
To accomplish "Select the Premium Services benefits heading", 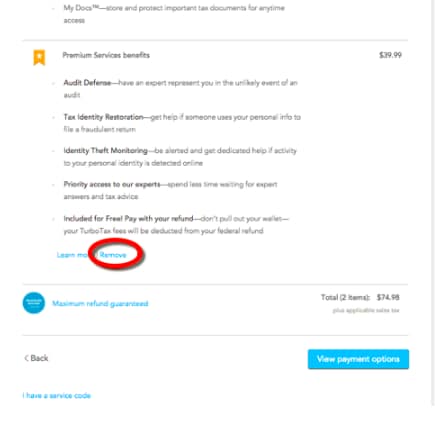I will (106, 55).
